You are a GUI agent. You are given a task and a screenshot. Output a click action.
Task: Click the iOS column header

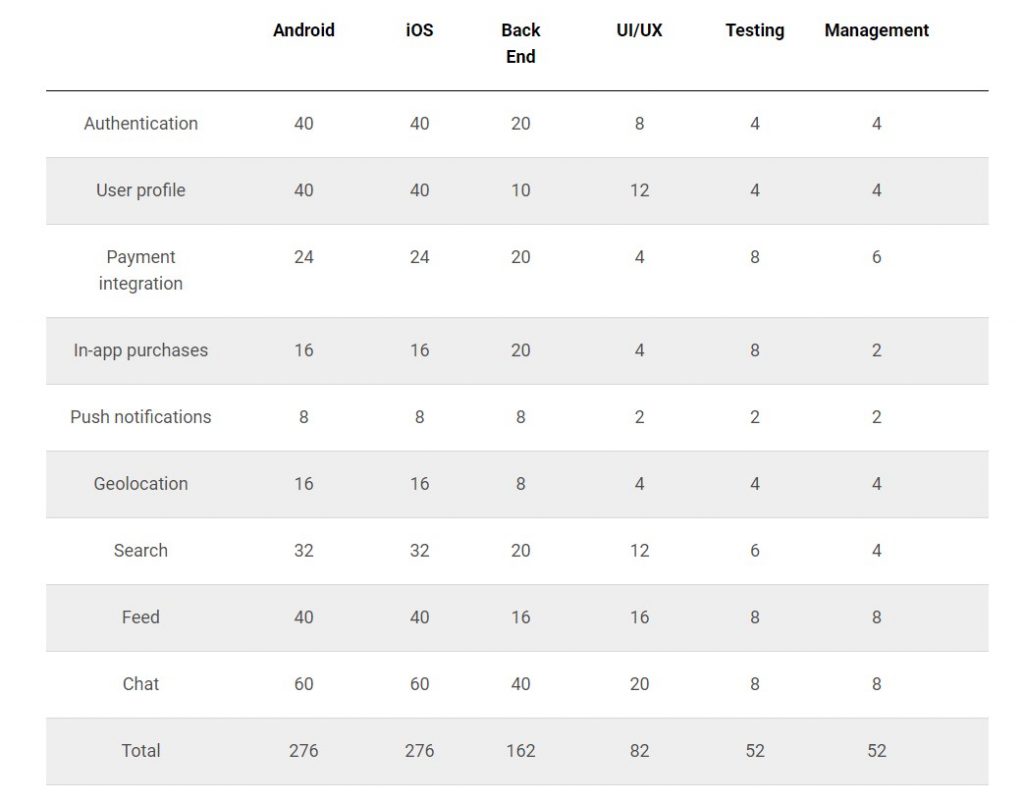pos(419,31)
